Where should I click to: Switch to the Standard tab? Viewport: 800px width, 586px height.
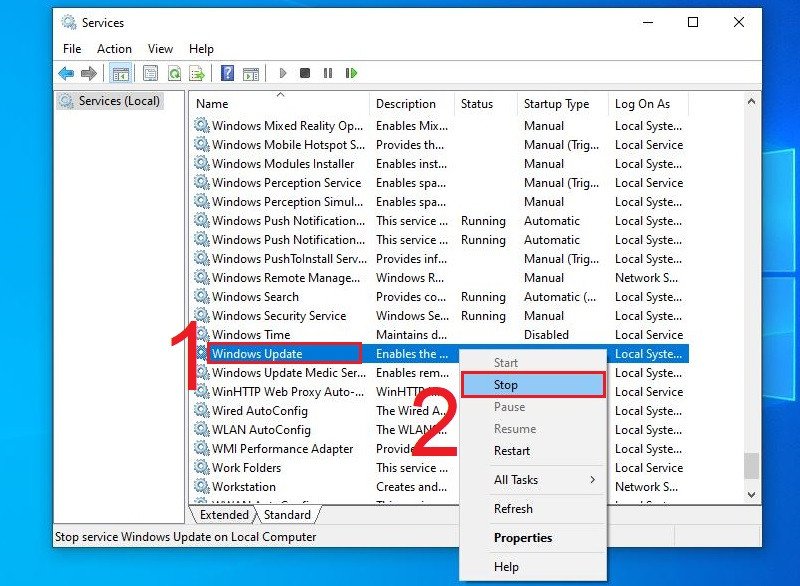pyautogui.click(x=288, y=514)
